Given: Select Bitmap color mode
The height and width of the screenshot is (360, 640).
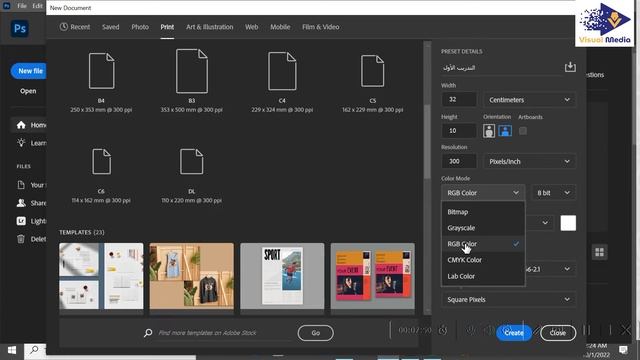Looking at the screenshot, I should click(x=483, y=212).
